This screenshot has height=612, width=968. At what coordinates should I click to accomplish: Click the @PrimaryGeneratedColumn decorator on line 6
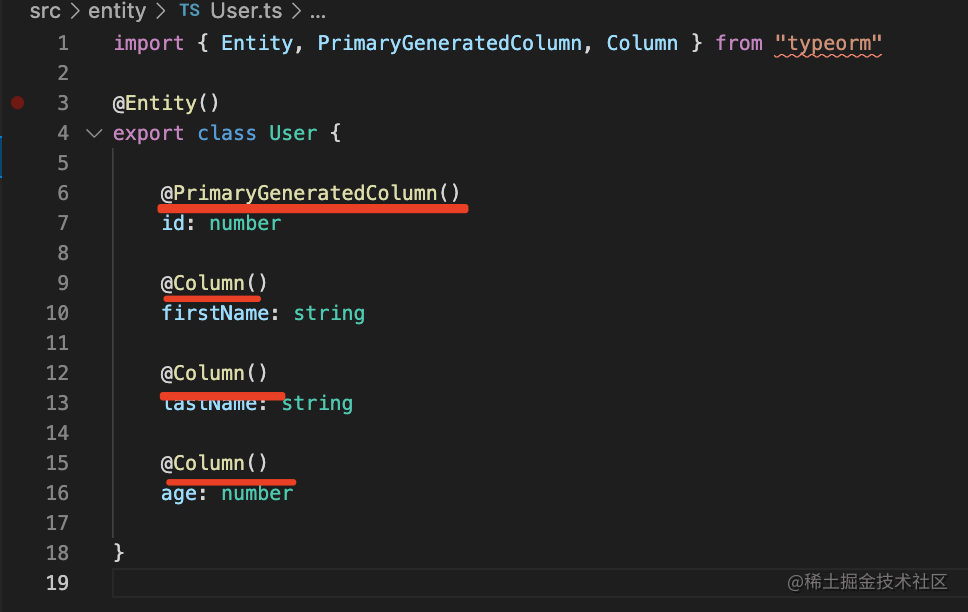tap(310, 193)
